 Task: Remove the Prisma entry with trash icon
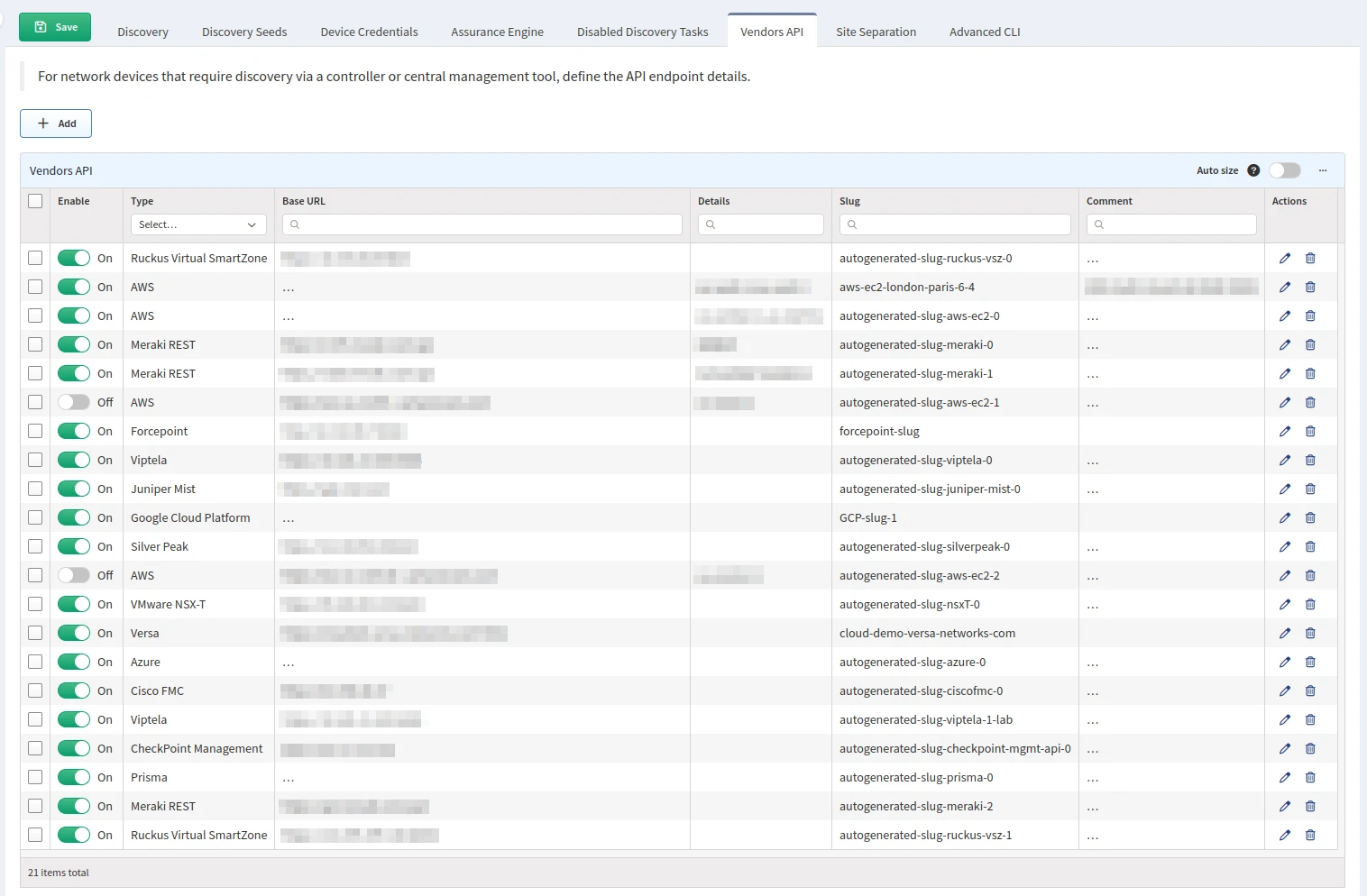1310,778
